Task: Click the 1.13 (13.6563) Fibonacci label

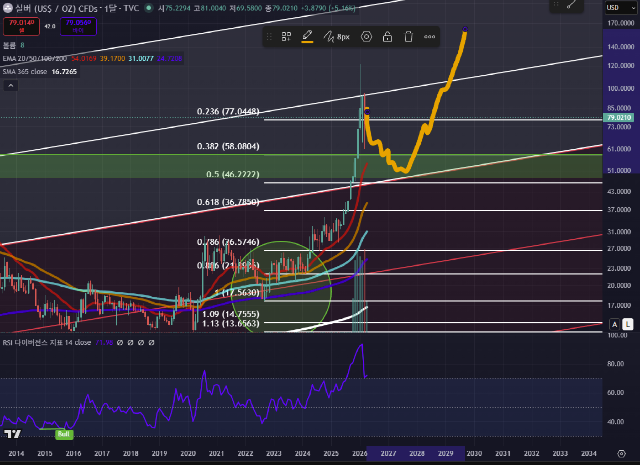Action: pos(231,323)
